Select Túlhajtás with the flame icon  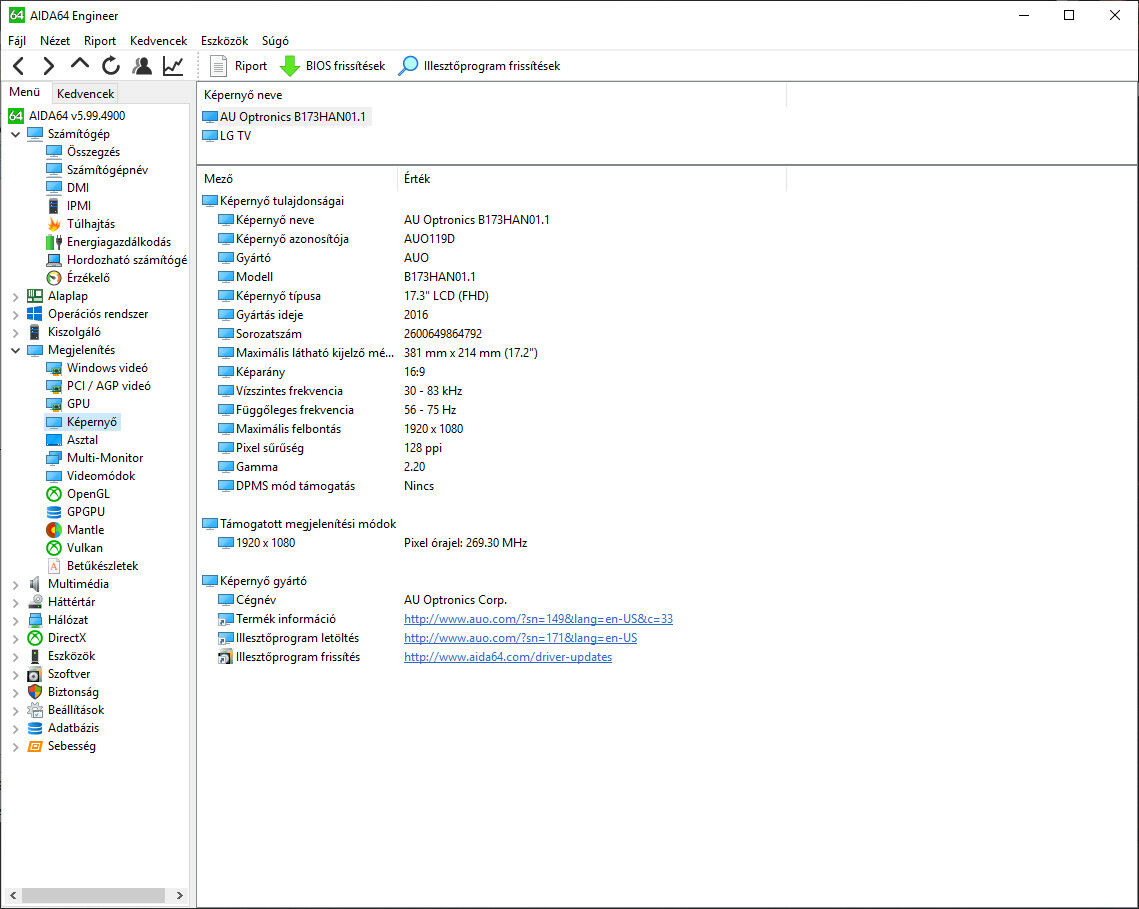pos(91,224)
